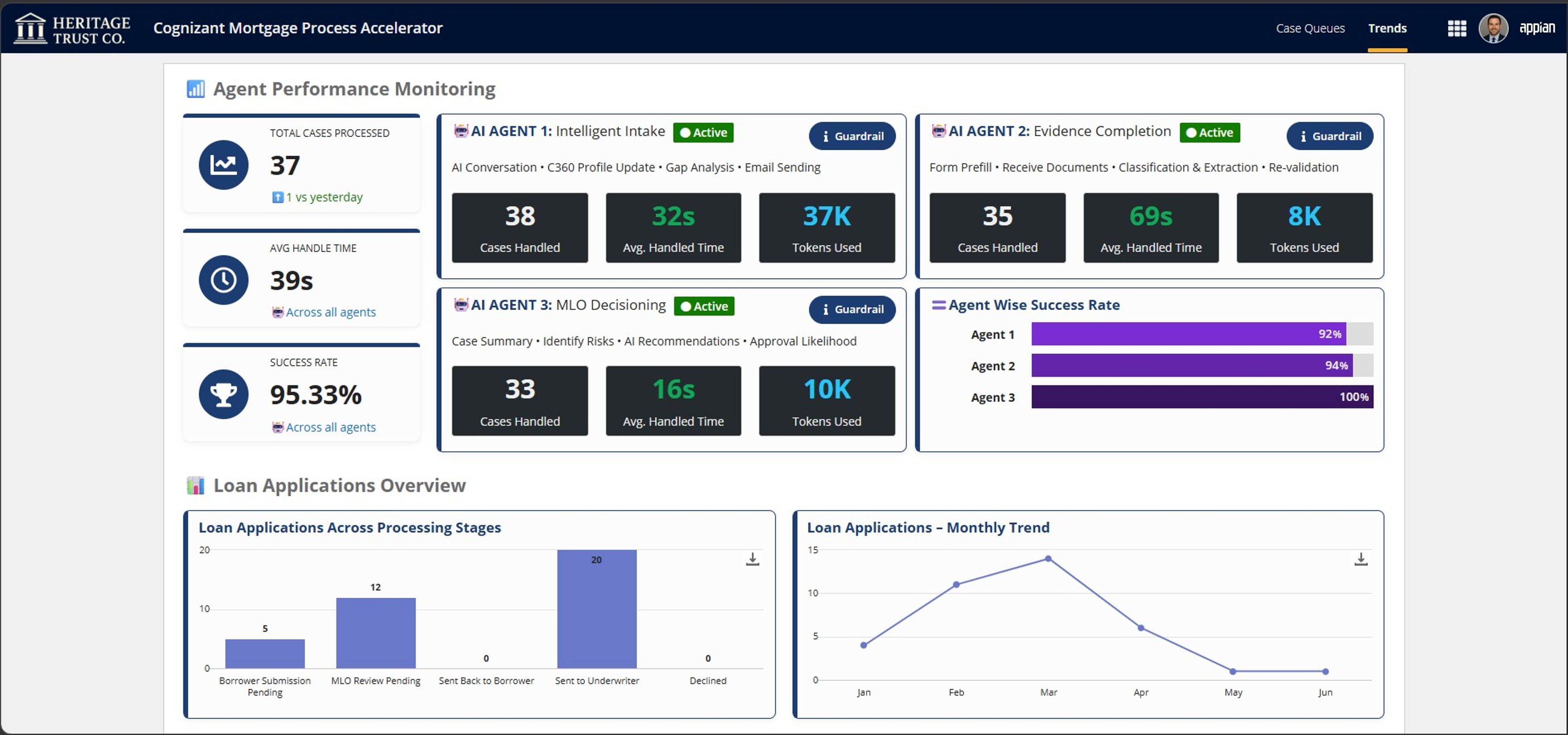Click the 16s Avg. Handled Time tile
1568x735 pixels.
[x=673, y=401]
